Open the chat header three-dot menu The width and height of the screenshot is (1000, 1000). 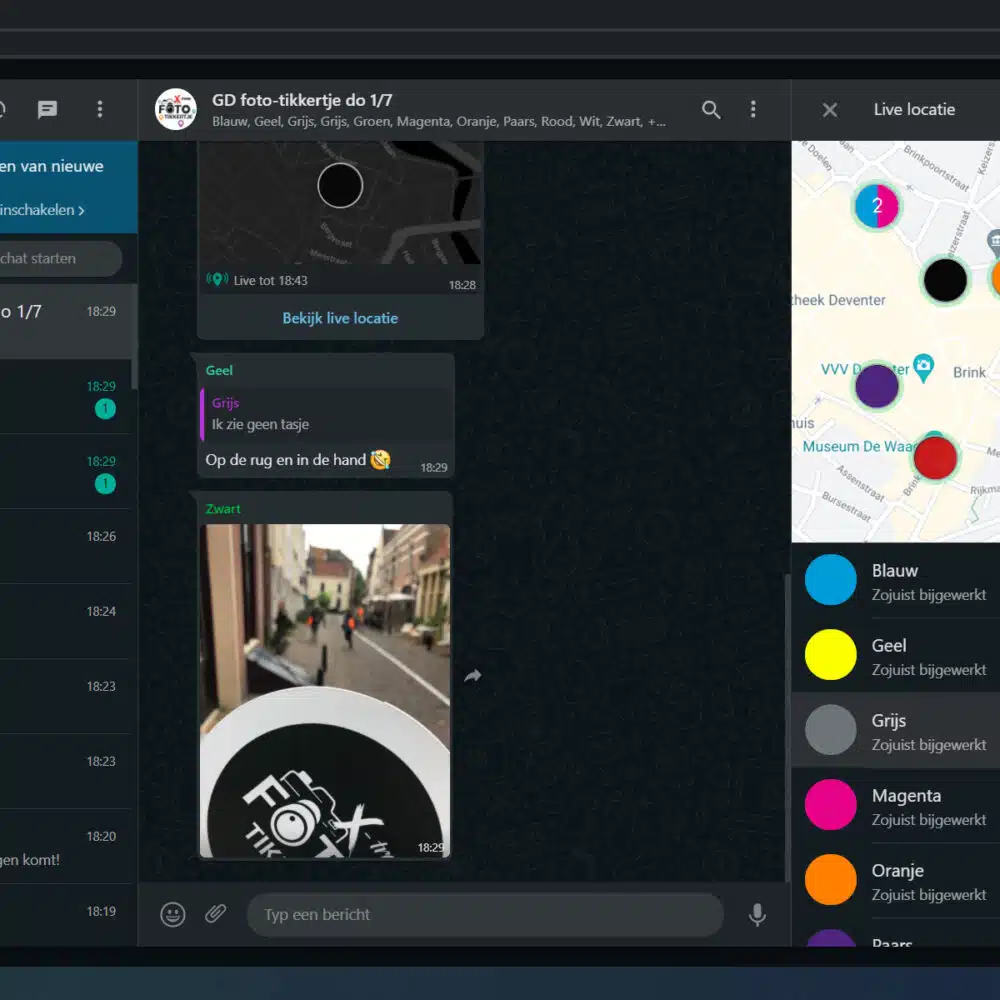[x=753, y=110]
